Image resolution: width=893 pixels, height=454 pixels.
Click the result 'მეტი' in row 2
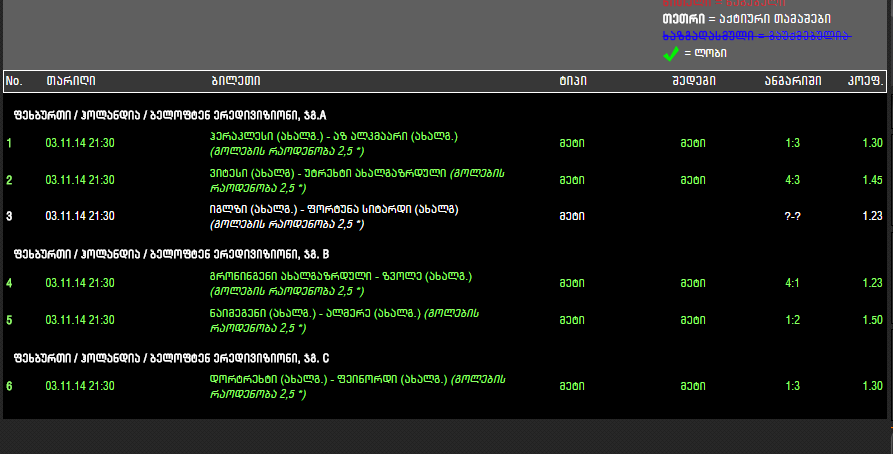coord(693,180)
